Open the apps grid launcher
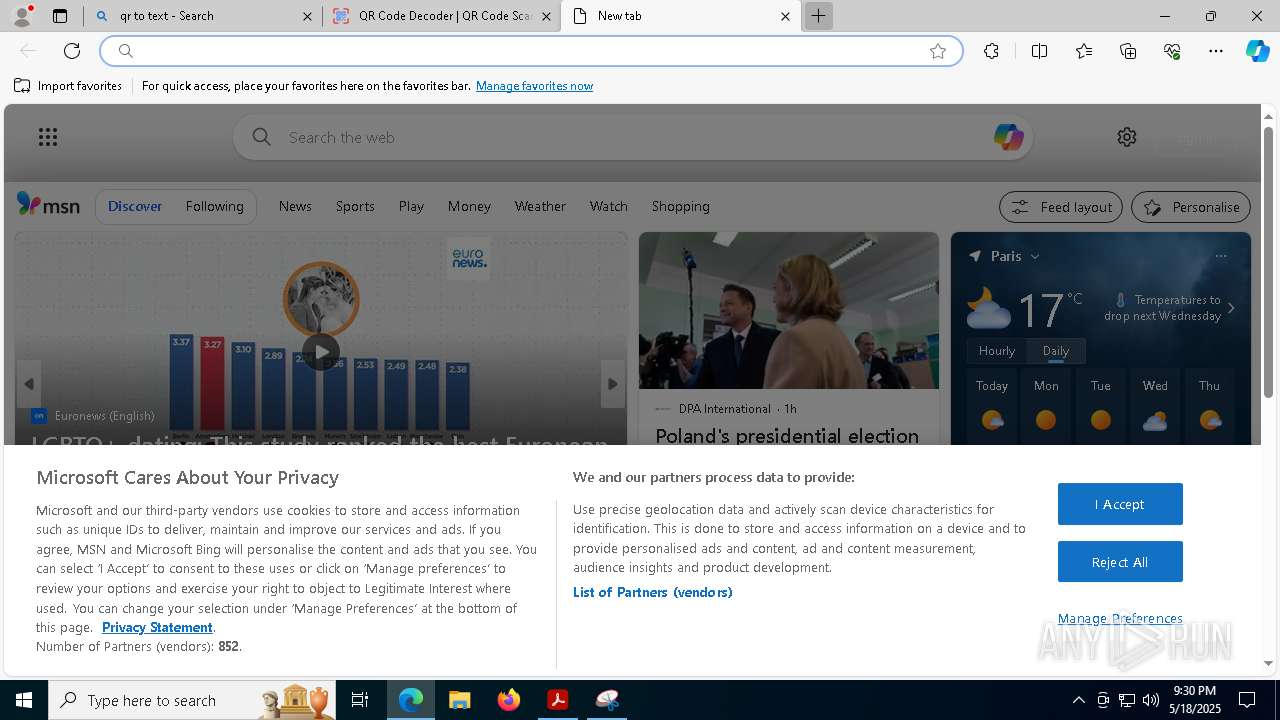 pyautogui.click(x=48, y=137)
